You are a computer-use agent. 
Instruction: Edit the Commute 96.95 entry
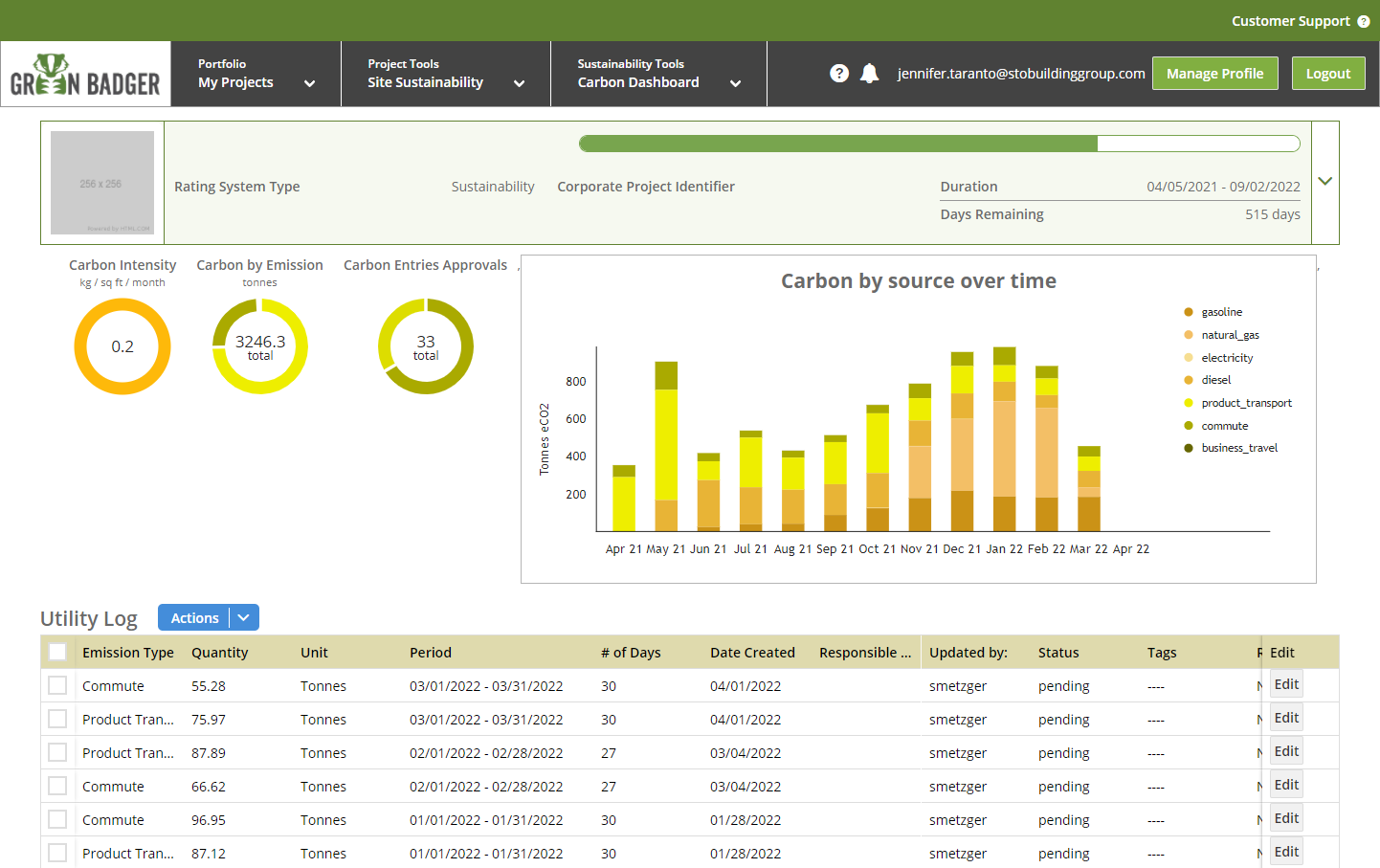1286,818
